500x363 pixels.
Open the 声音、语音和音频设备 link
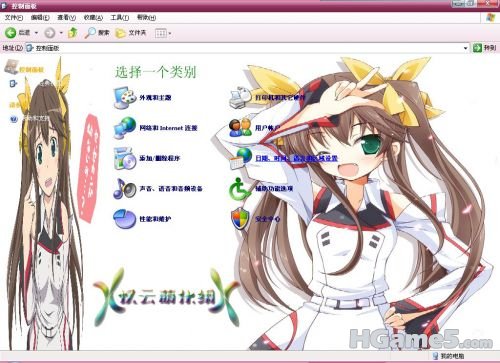click(x=171, y=189)
